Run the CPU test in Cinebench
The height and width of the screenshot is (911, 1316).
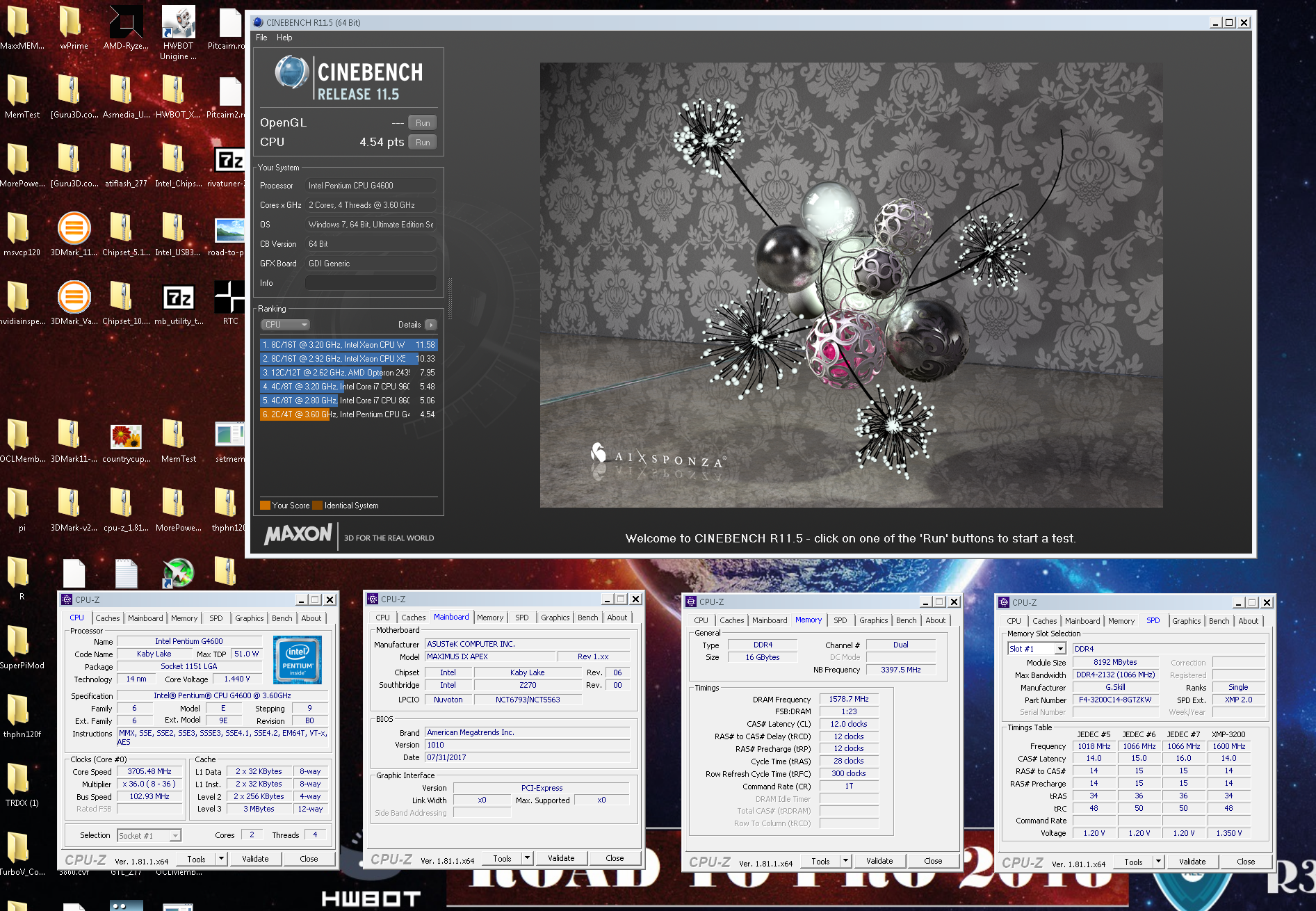[423, 143]
